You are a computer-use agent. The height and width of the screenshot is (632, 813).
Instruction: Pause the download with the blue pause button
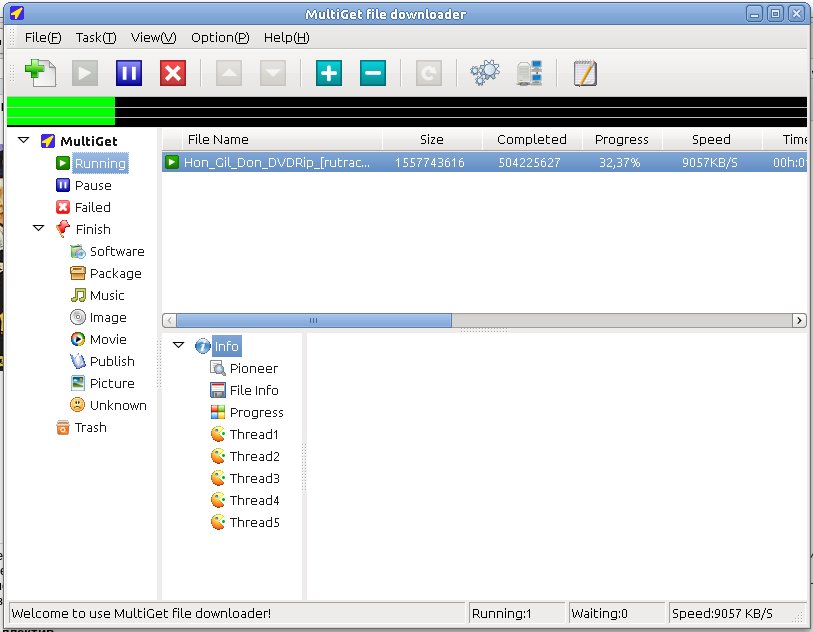pyautogui.click(x=129, y=73)
